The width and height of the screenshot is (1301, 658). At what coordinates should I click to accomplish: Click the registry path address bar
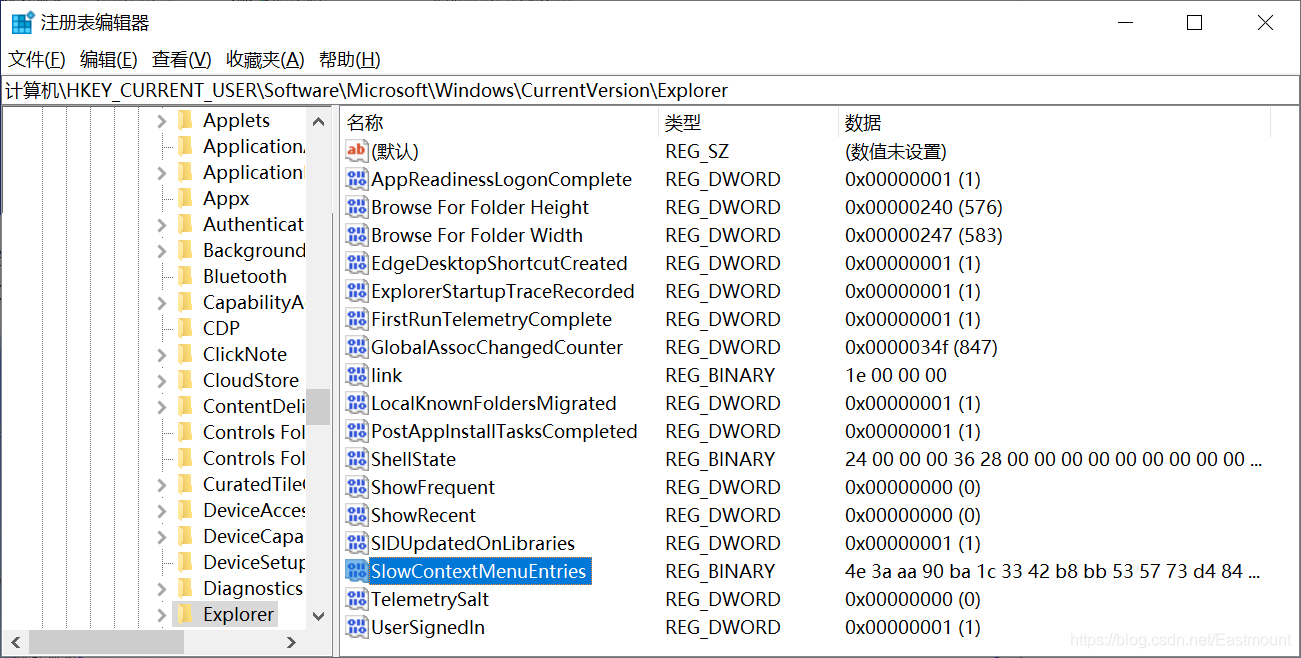coord(650,91)
